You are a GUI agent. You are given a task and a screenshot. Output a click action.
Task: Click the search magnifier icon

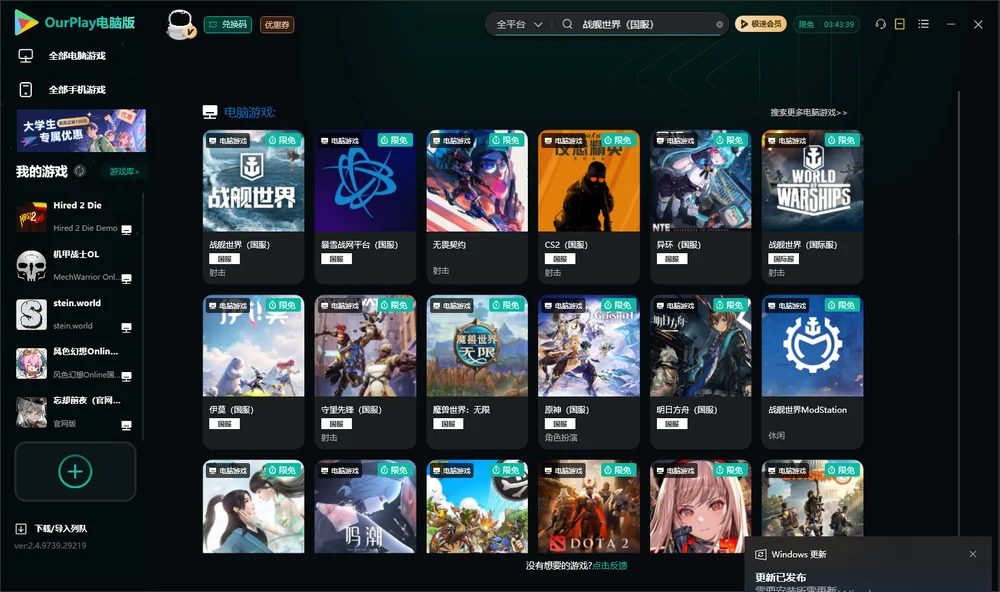(567, 24)
